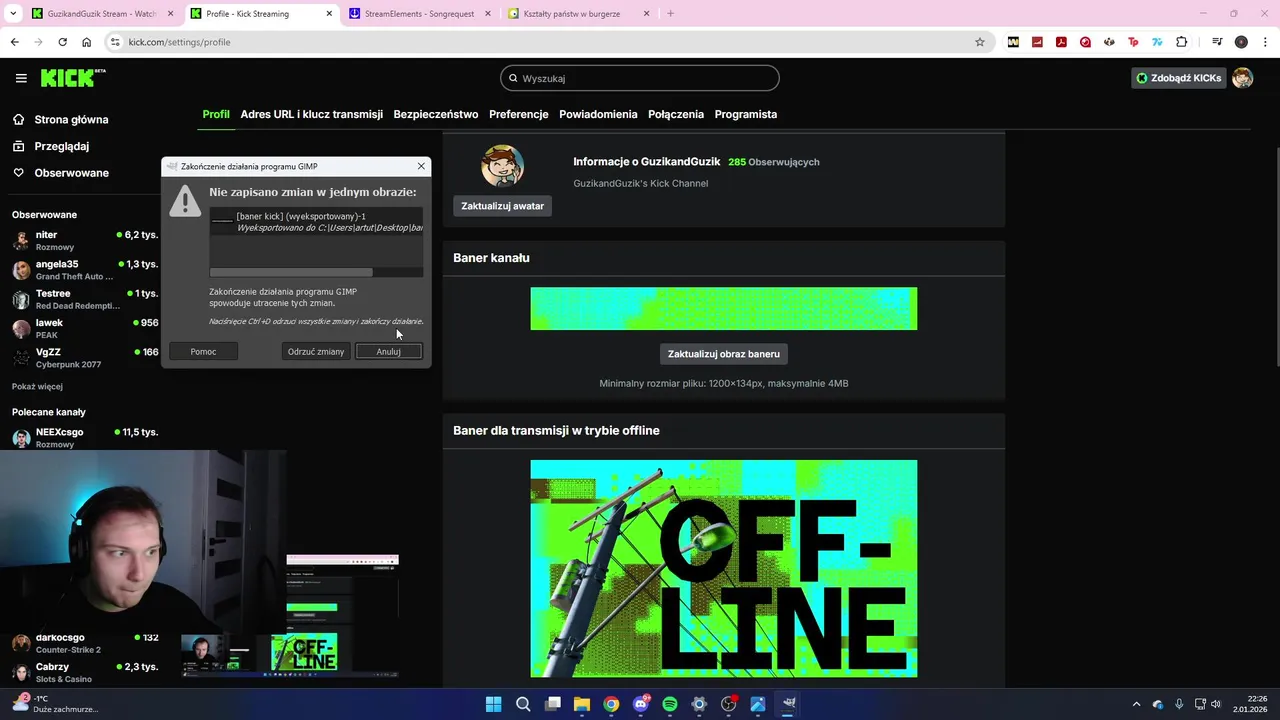
Task: Click the W extension icon in toolbar
Action: (x=1013, y=42)
